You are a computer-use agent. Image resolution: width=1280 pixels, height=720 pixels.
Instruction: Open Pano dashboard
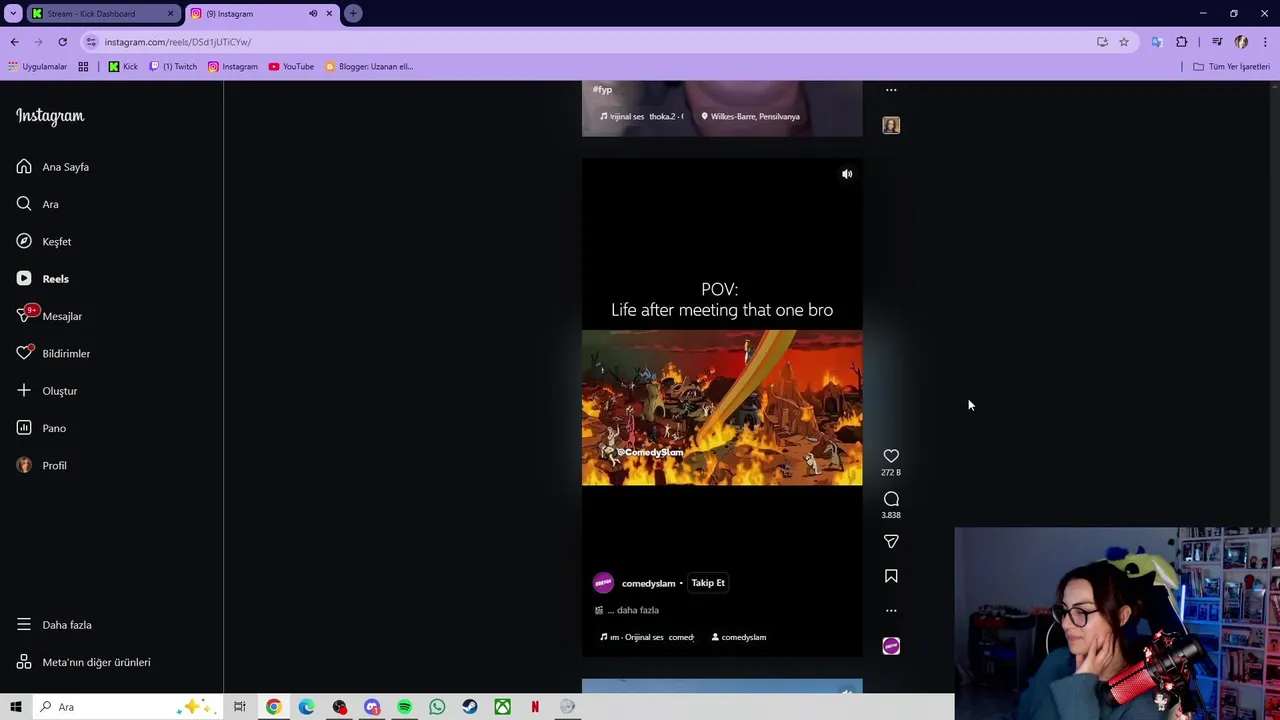41,428
